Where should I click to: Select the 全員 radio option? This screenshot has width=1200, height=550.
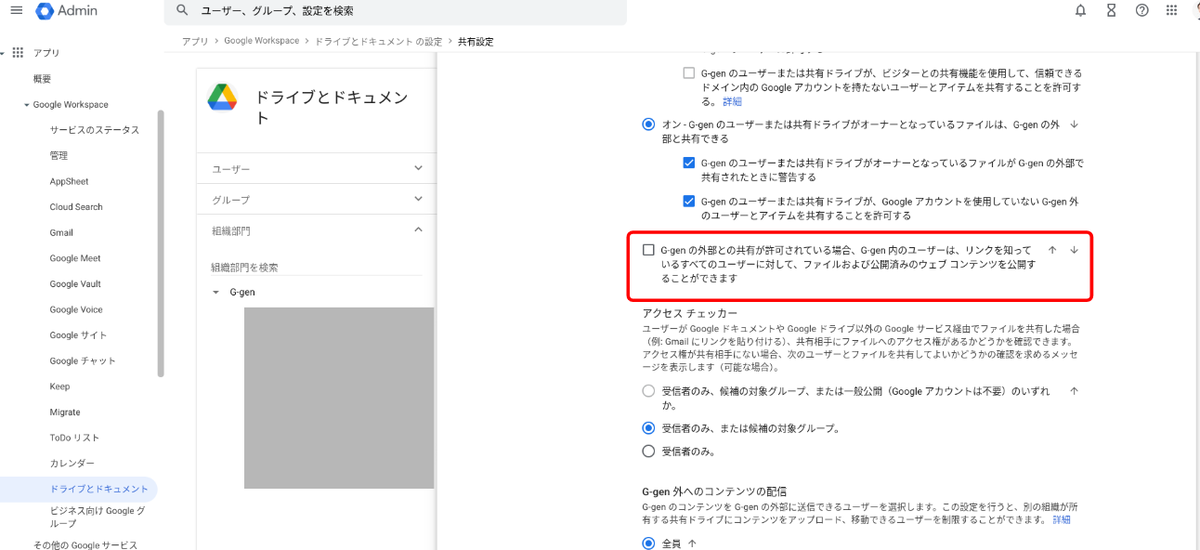(x=648, y=544)
